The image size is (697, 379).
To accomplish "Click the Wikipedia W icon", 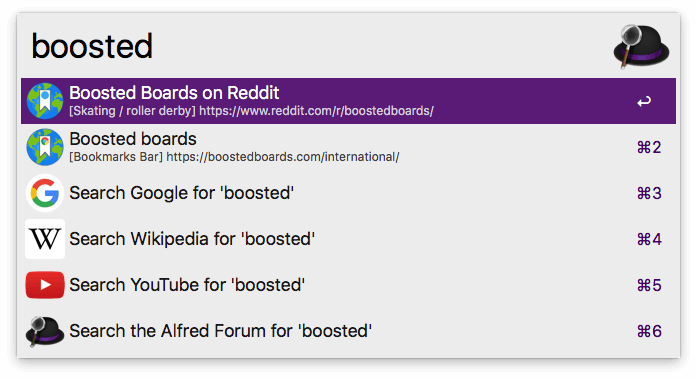I will tap(44, 239).
